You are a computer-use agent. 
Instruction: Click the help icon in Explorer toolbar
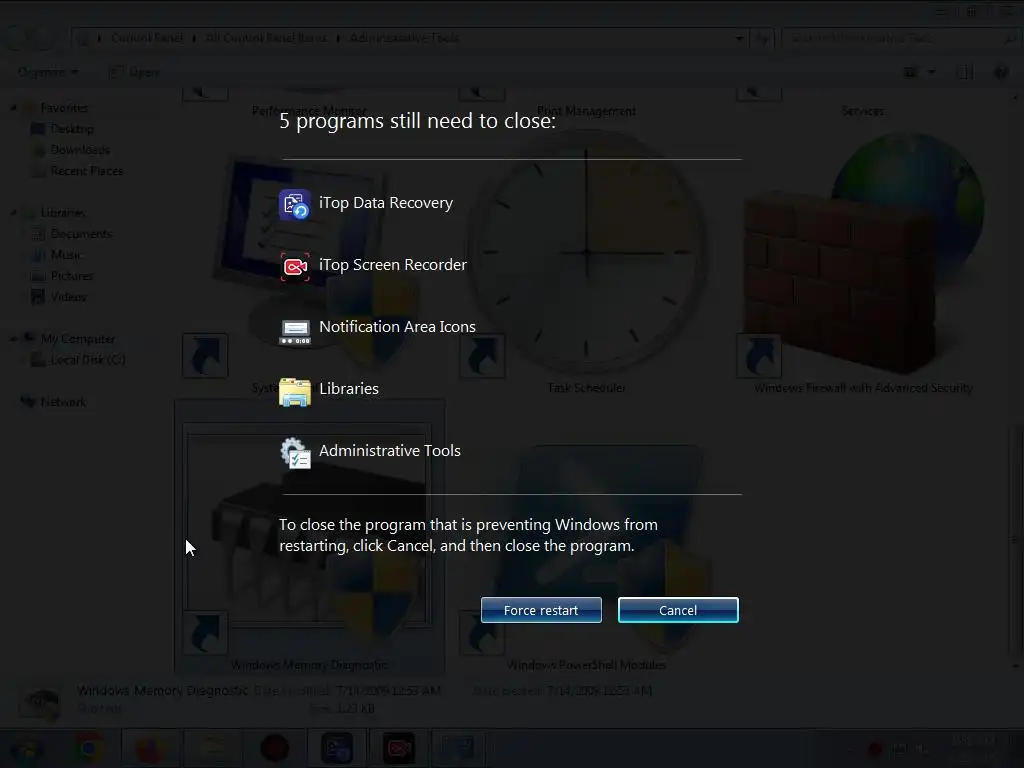1000,72
